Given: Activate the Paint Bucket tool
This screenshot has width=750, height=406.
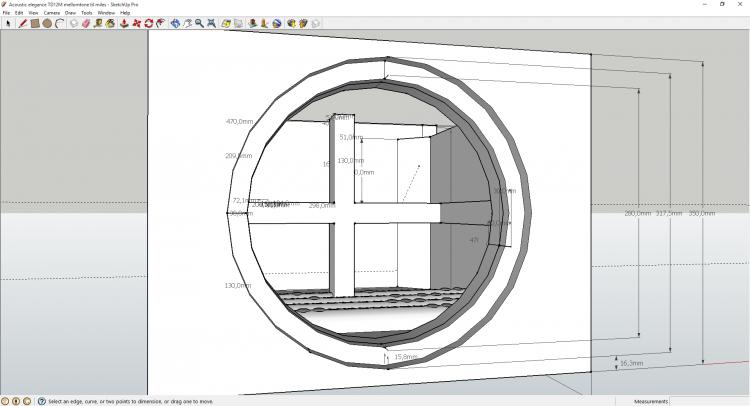Looking at the screenshot, I should (x=109, y=22).
